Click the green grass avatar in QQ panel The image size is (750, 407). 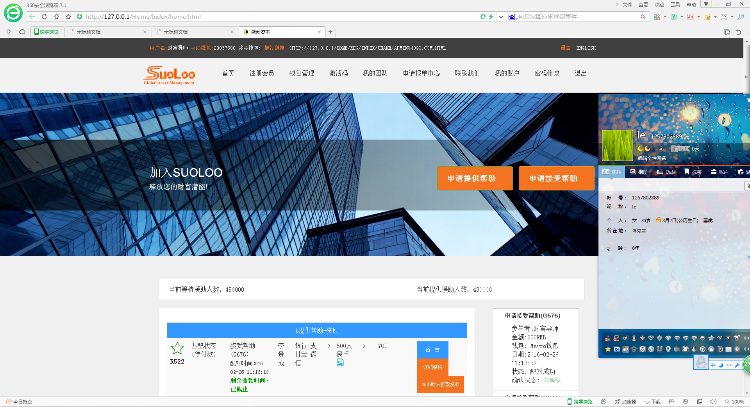[x=618, y=145]
